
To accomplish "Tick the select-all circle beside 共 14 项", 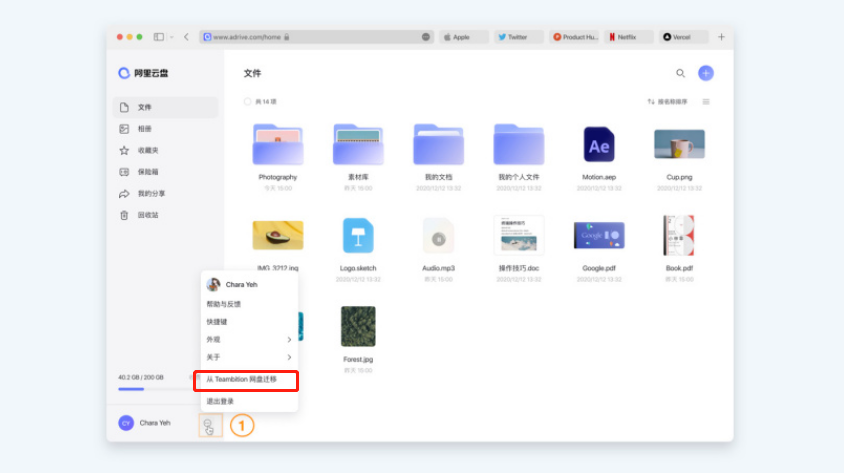I will (247, 101).
